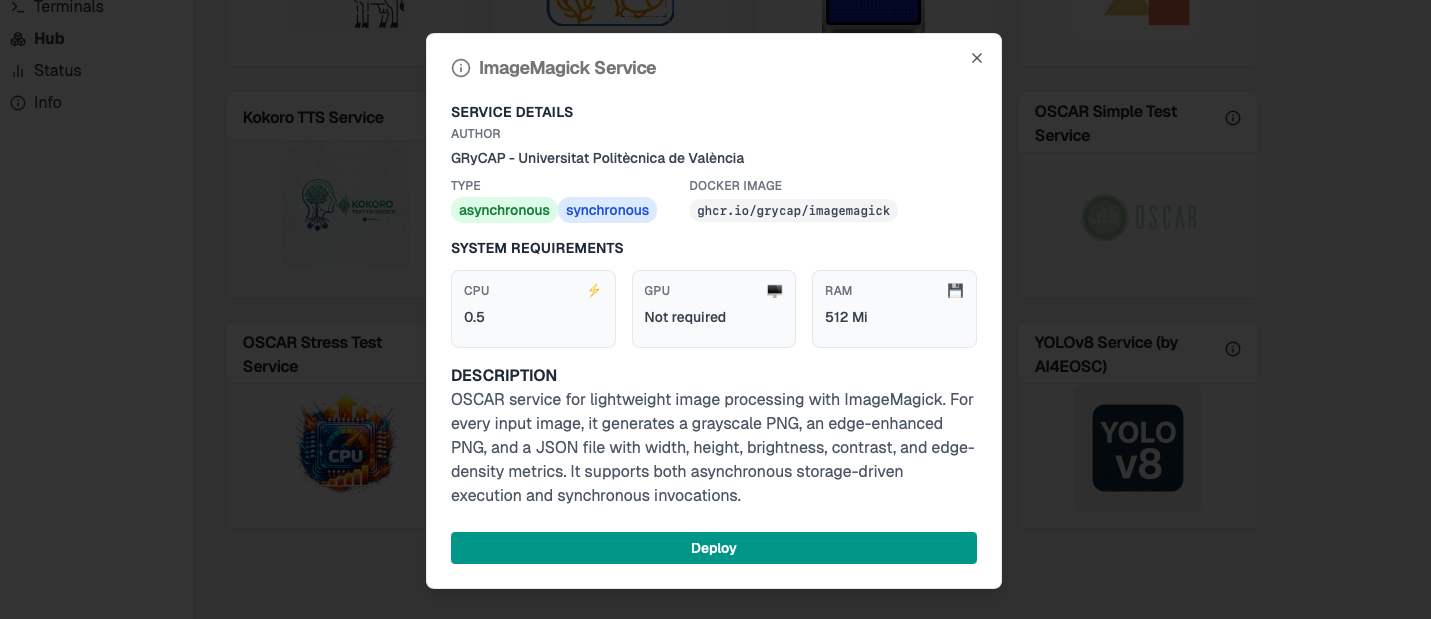Viewport: 1431px width, 619px height.
Task: Open info for OSCAR Simple Test Service
Action: (x=1232, y=117)
